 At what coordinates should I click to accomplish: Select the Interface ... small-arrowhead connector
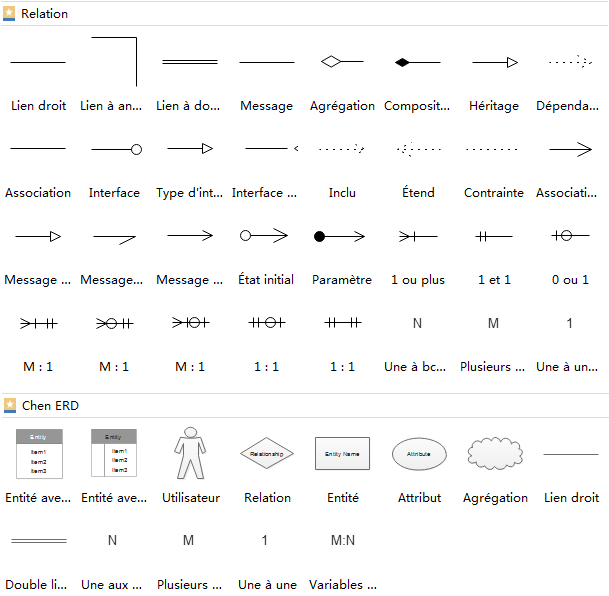pos(272,148)
